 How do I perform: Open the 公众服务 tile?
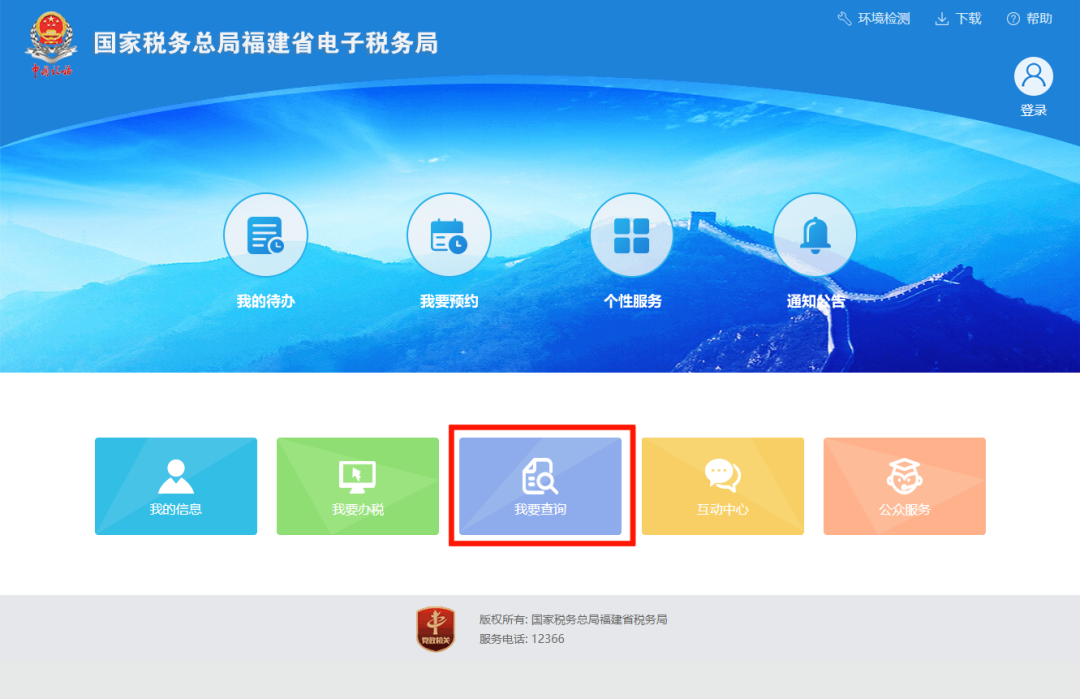(x=904, y=486)
